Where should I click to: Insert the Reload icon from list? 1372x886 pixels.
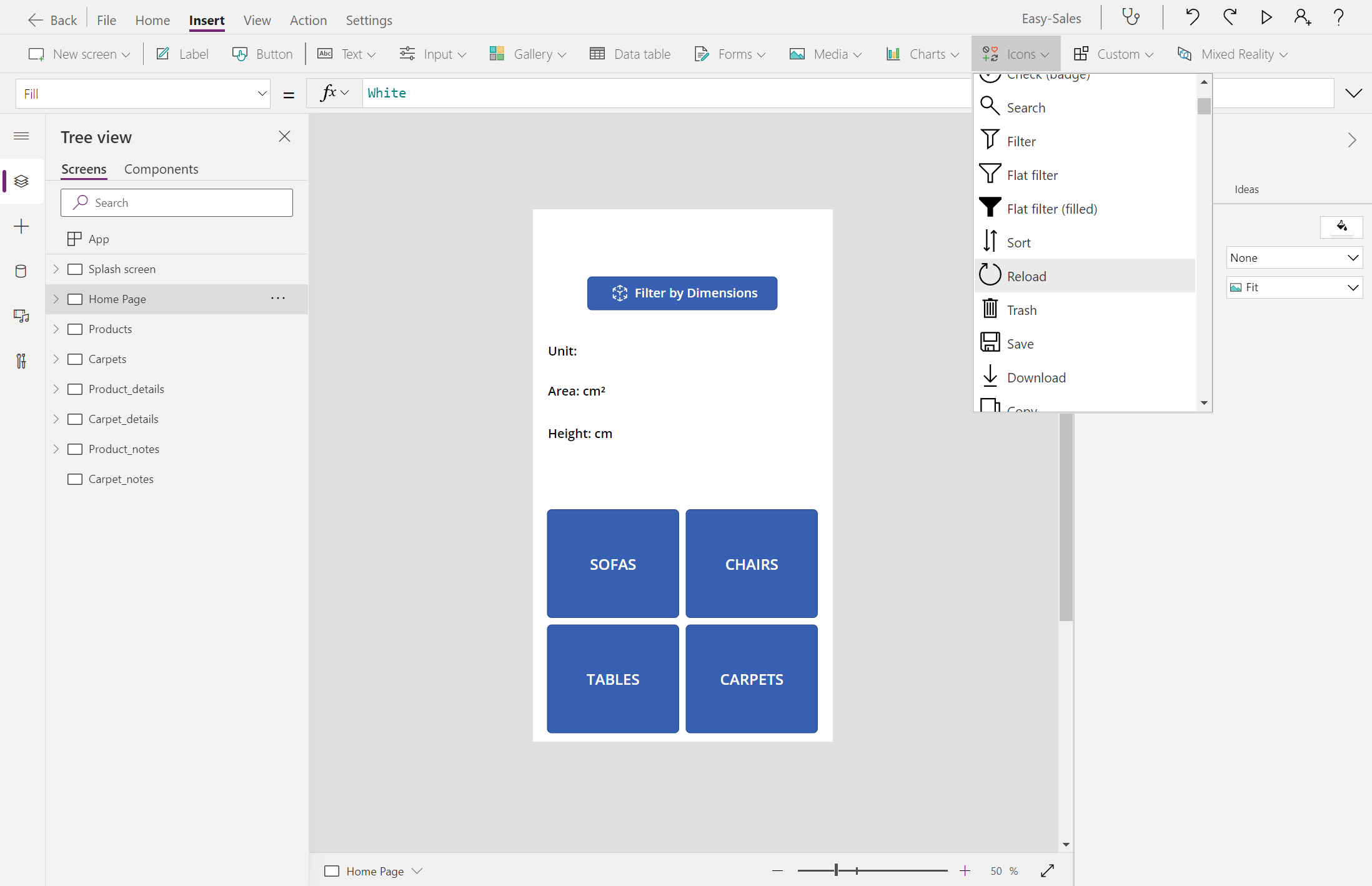[x=1025, y=276]
